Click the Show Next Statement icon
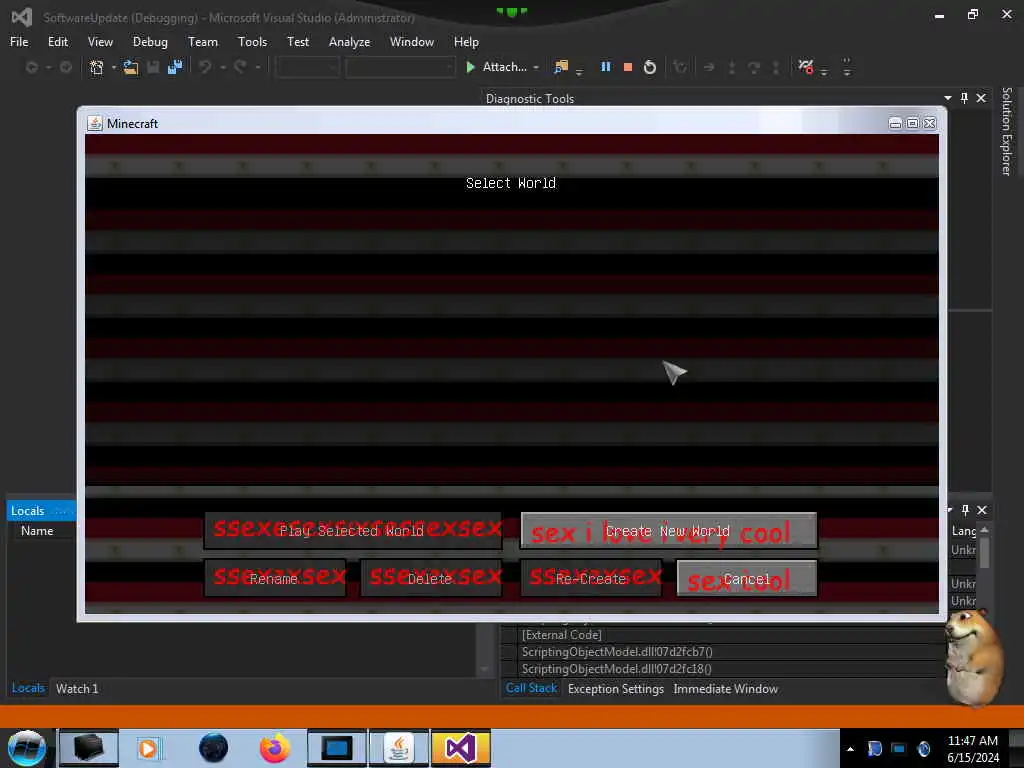The image size is (1024, 768). pyautogui.click(x=709, y=67)
